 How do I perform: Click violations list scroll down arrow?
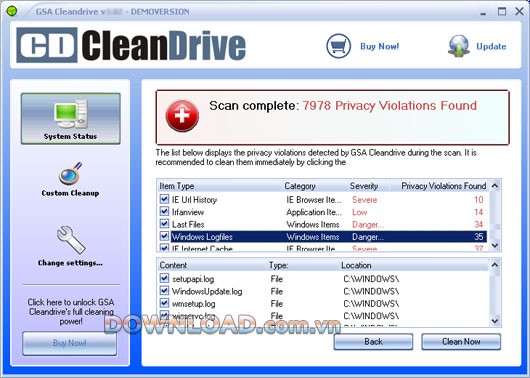click(x=495, y=245)
